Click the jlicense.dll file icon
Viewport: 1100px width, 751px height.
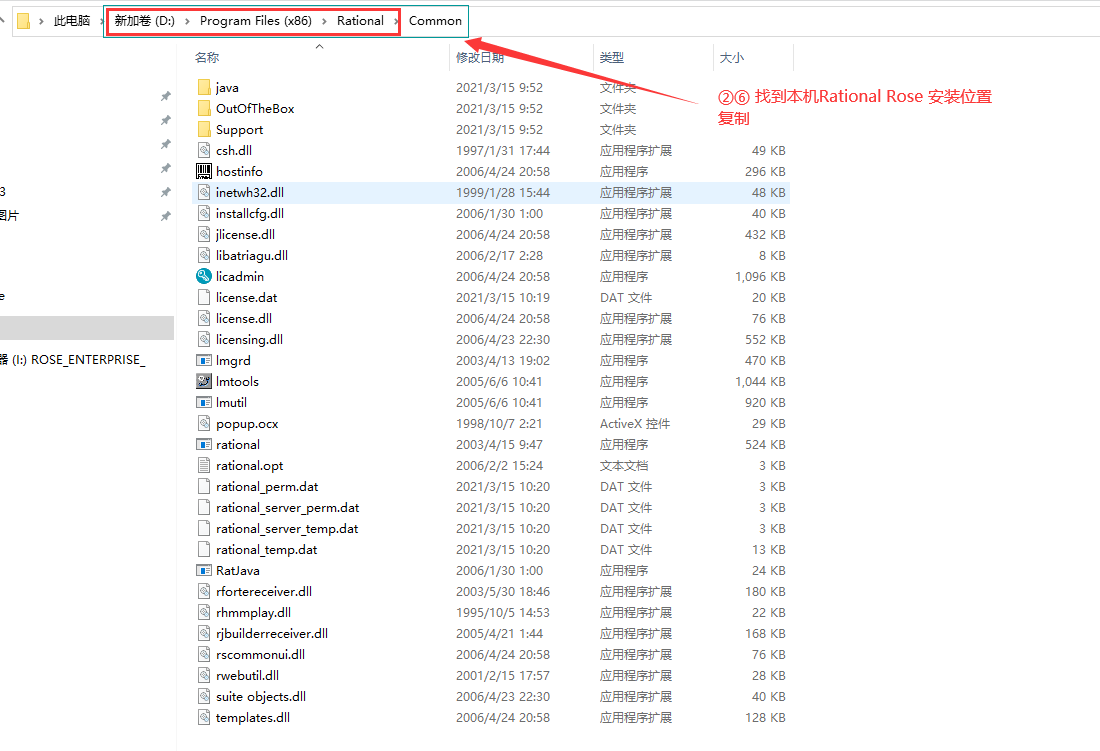coord(204,234)
